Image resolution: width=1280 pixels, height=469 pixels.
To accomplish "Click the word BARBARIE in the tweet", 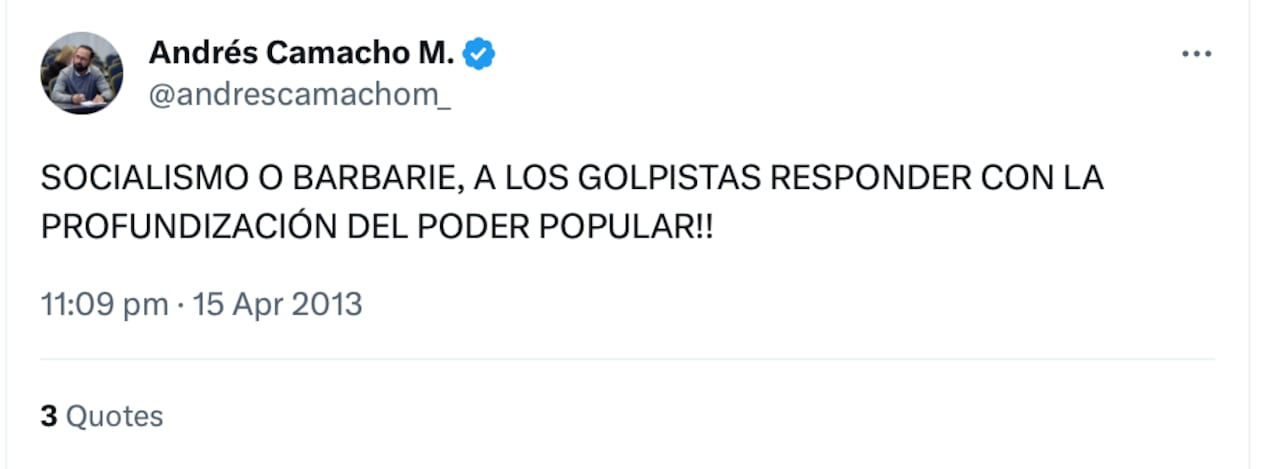I will (376, 178).
